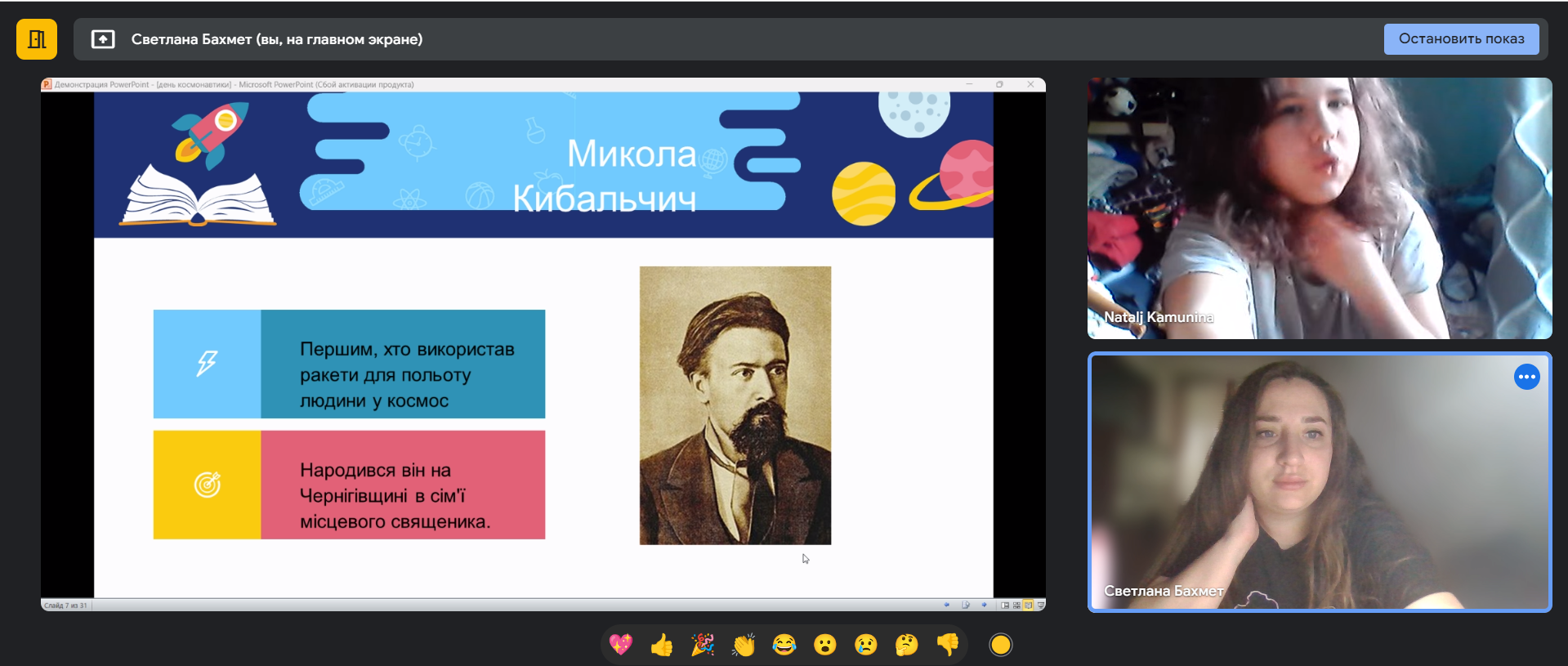
Task: Click the Остановить показ button
Action: (1461, 39)
